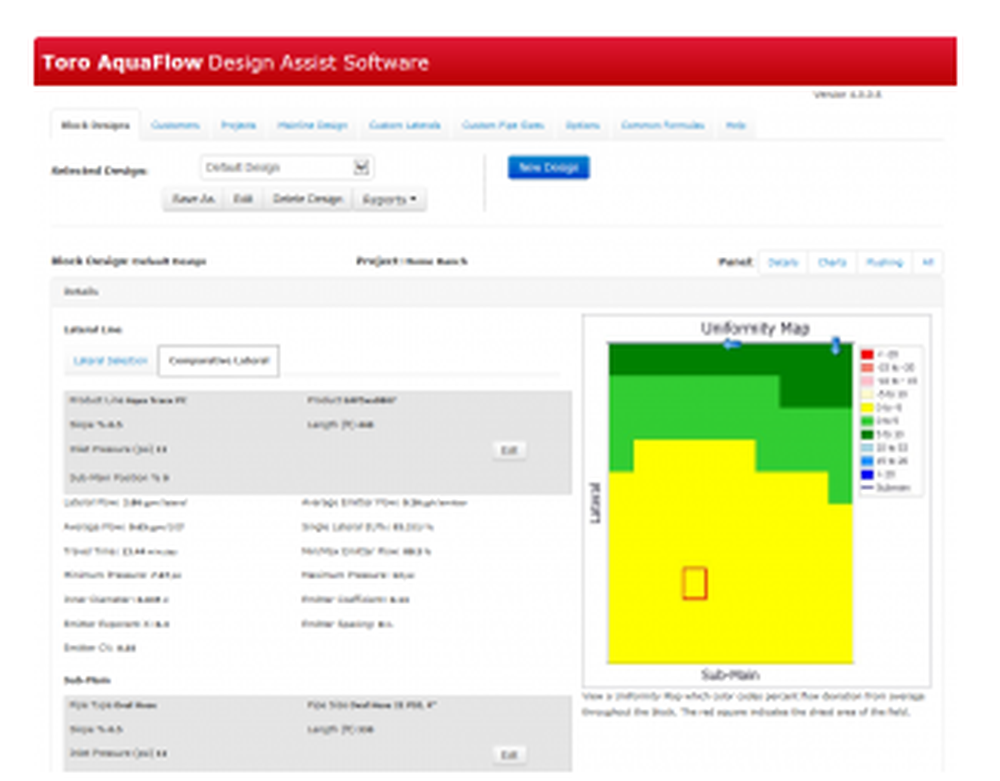The width and height of the screenshot is (1000, 781).
Task: Select the Comparative Lateral tab
Action: 219,361
